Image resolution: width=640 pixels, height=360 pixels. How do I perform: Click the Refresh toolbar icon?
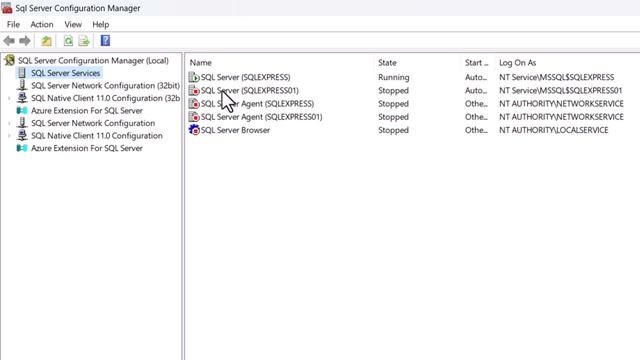pyautogui.click(x=68, y=41)
